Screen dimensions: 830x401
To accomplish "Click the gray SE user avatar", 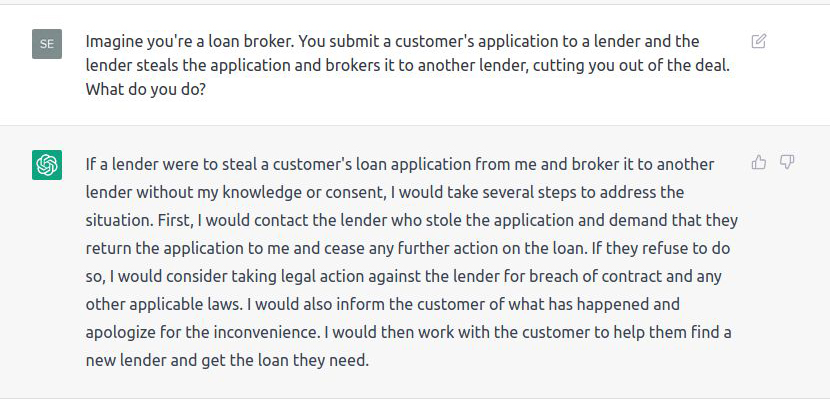I will tap(47, 44).
